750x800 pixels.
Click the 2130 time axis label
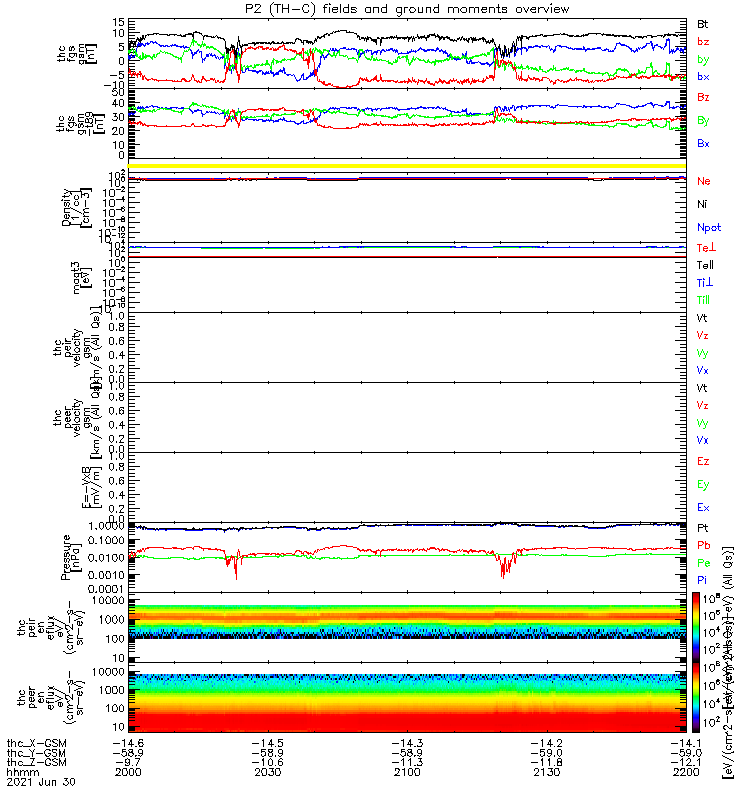[546, 772]
